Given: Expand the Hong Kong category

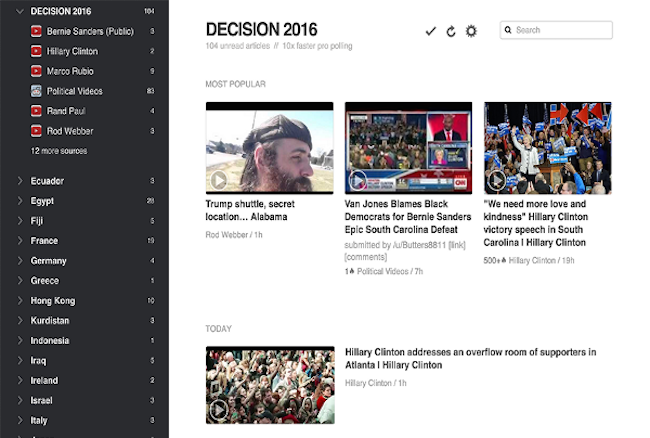Looking at the screenshot, I should [19, 300].
